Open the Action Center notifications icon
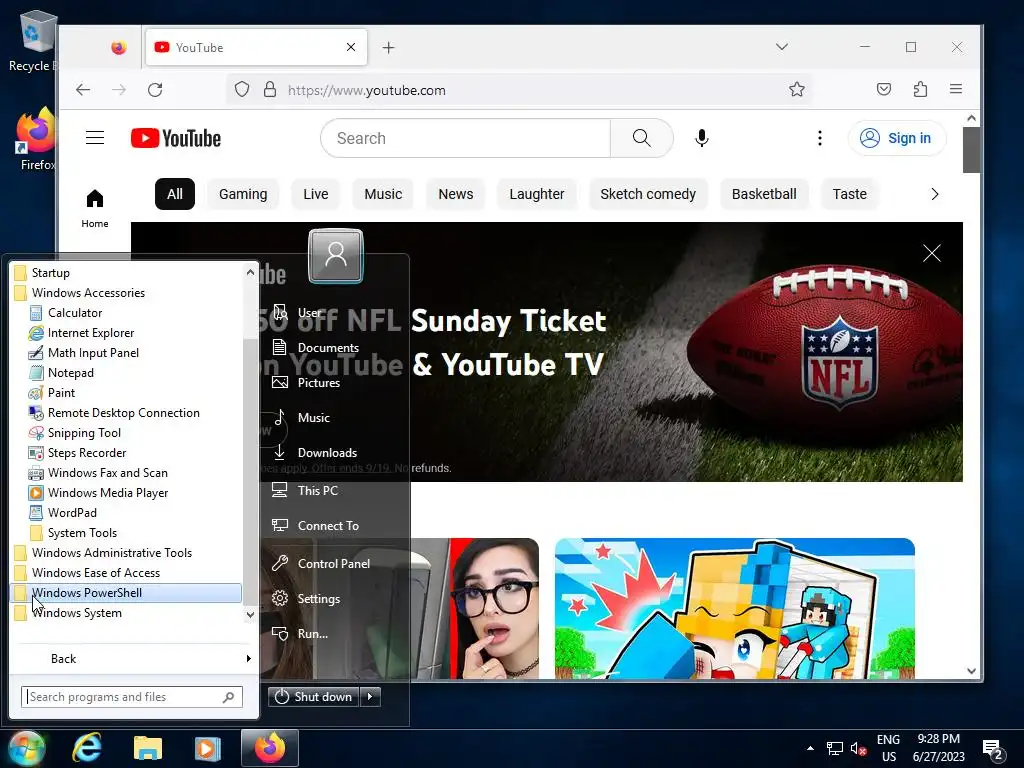The image size is (1024, 768). [x=993, y=749]
